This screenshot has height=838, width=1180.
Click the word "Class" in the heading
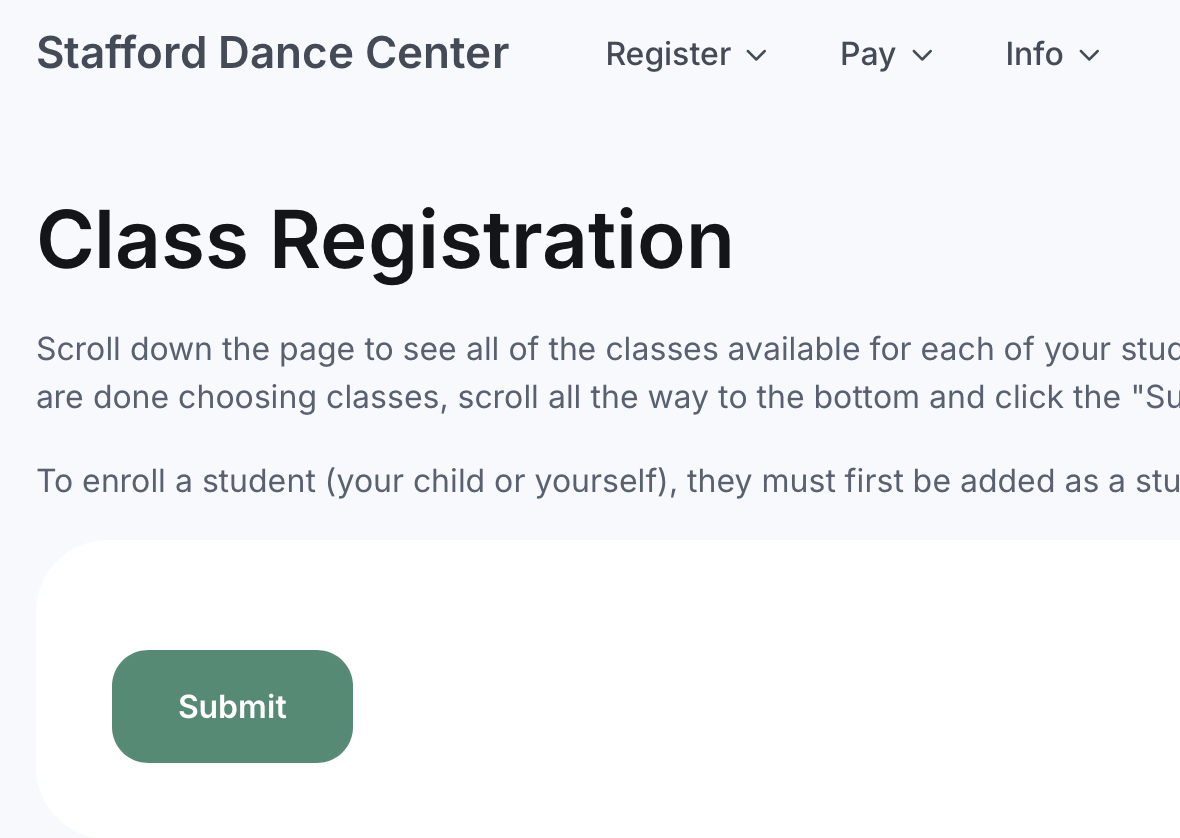point(142,240)
